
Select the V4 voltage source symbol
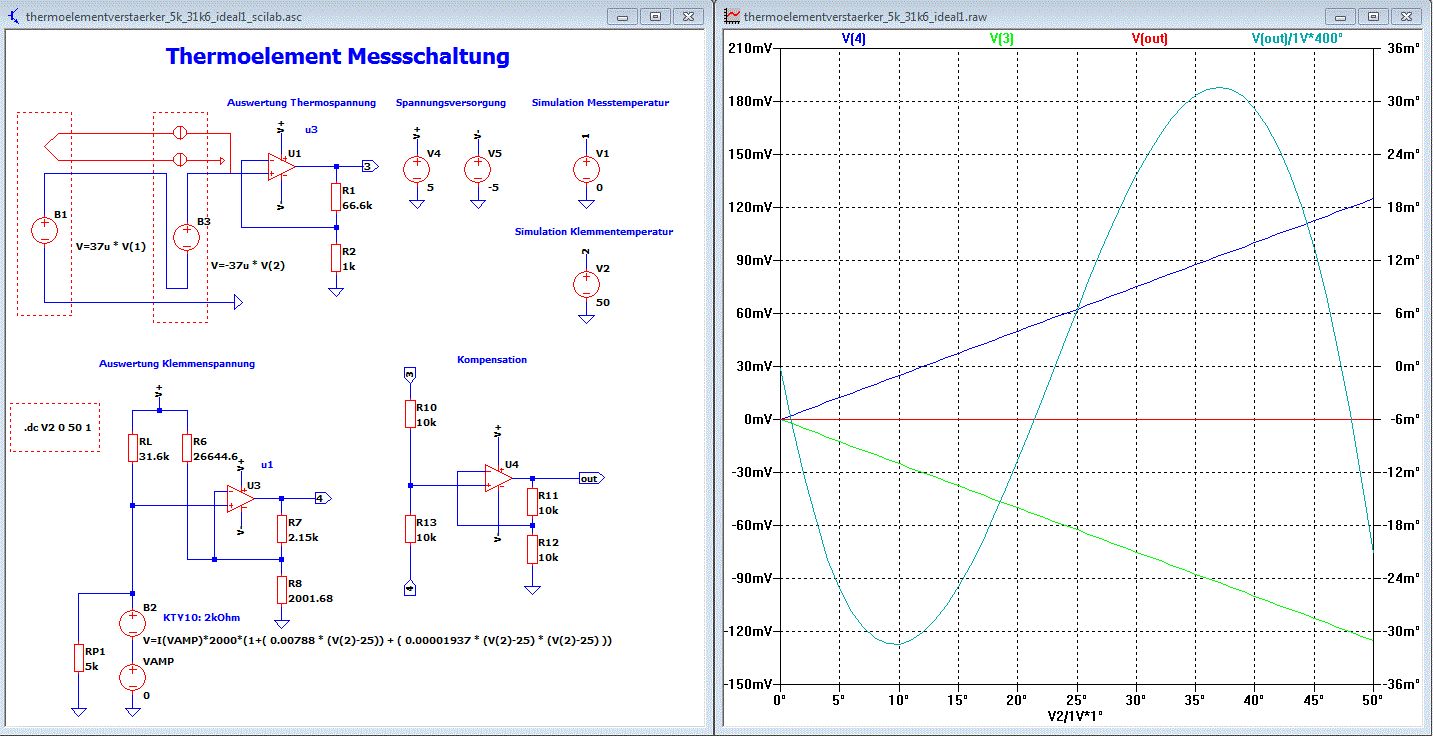coord(416,169)
